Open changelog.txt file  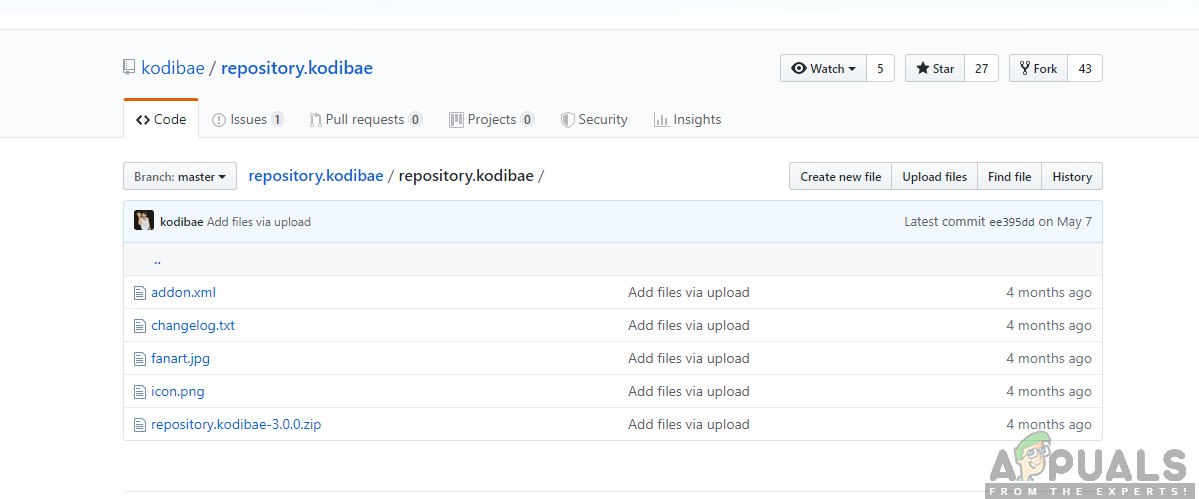coord(193,326)
